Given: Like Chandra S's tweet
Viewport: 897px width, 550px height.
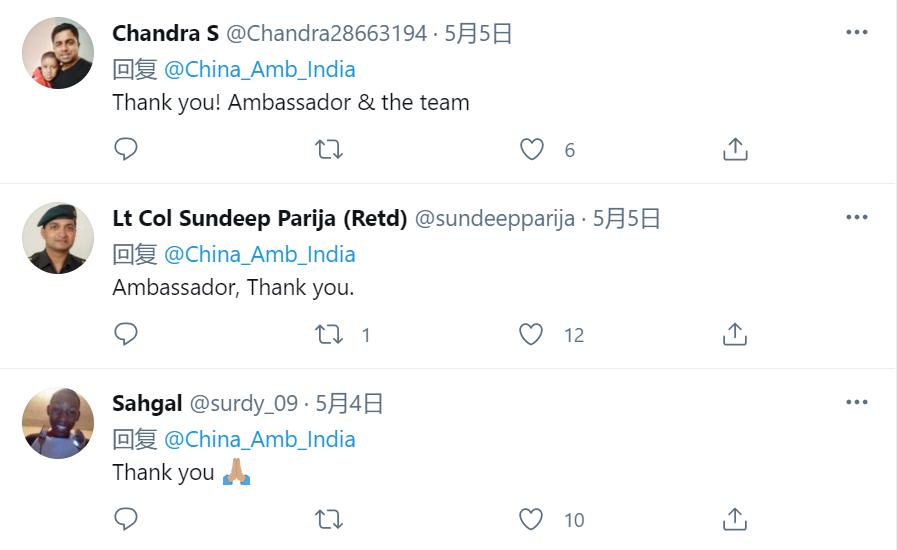Looking at the screenshot, I should 532,149.
